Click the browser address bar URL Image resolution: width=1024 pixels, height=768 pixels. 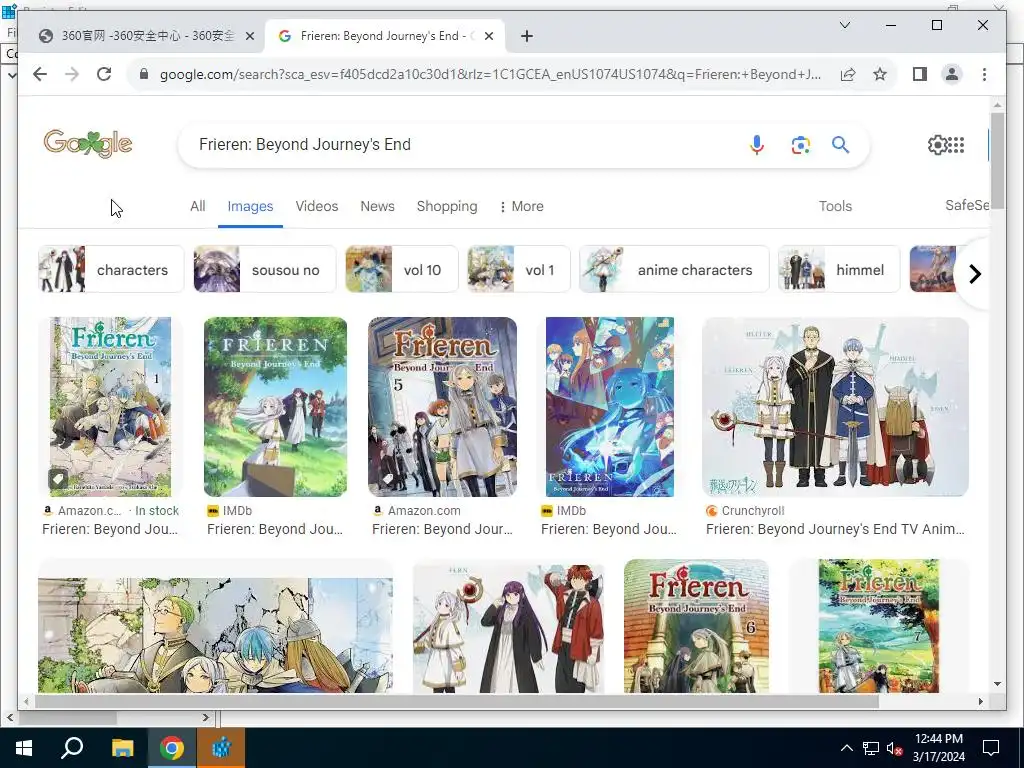[x=490, y=74]
